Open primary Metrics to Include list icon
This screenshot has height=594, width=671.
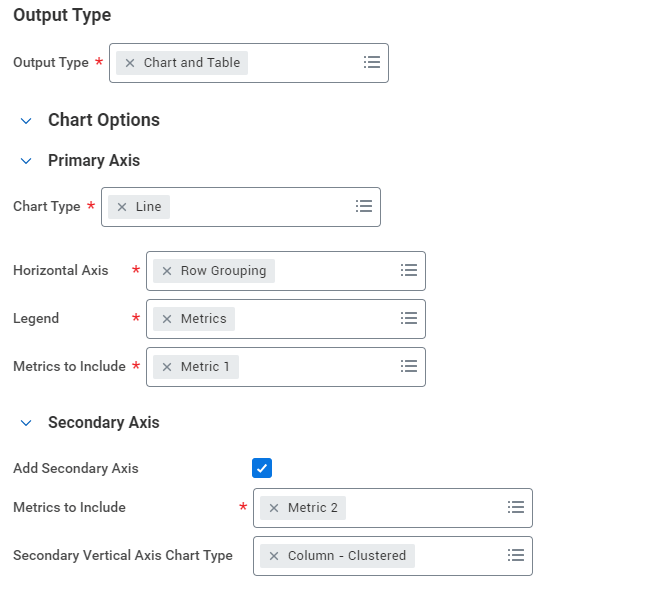pos(409,366)
